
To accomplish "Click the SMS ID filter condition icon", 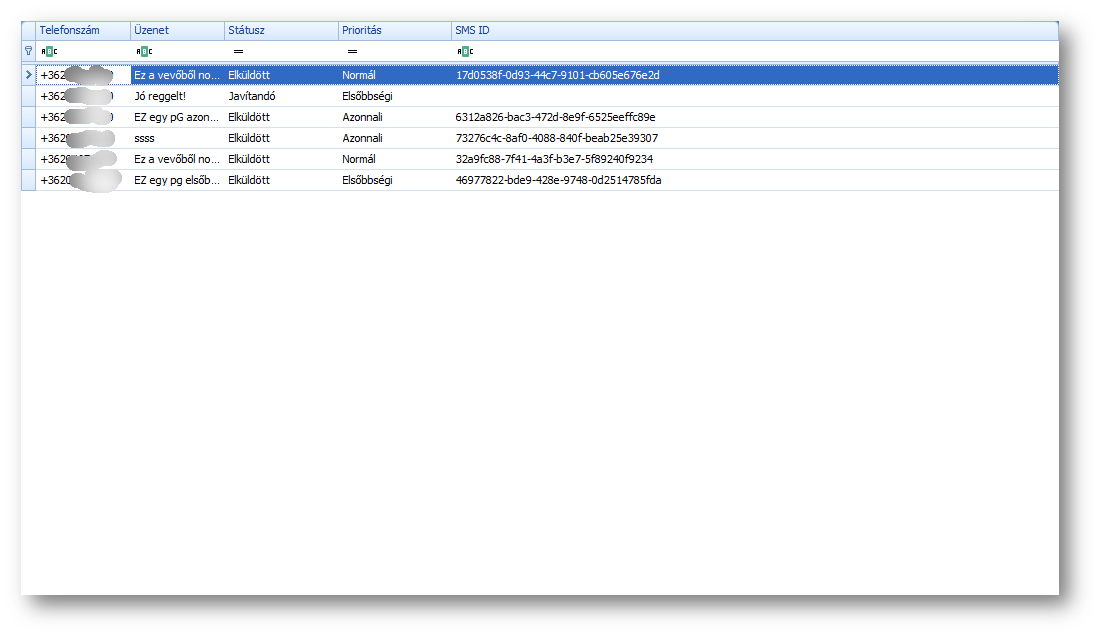I will (x=465, y=51).
